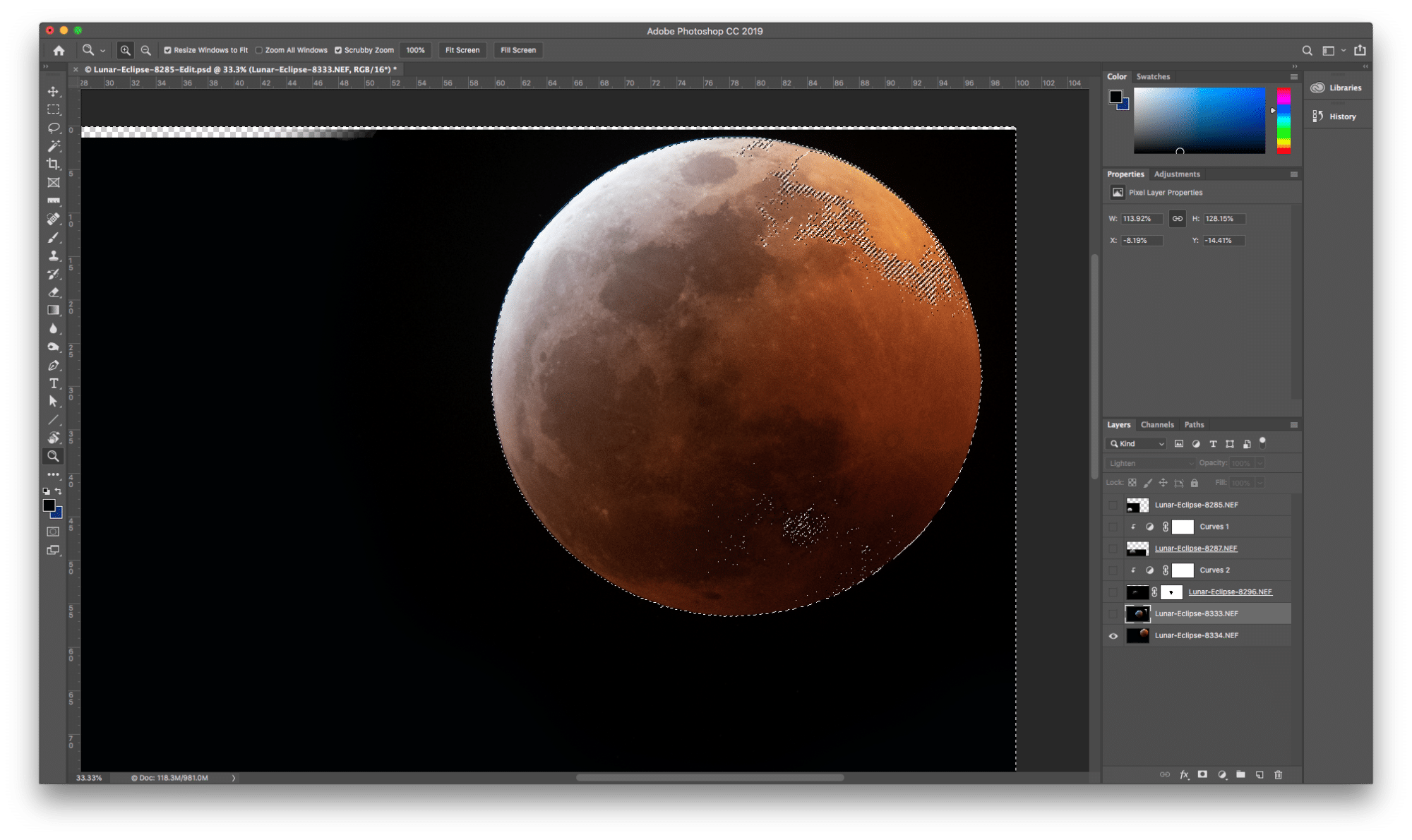Select the Clone Stamp tool
Image resolution: width=1412 pixels, height=840 pixels.
(x=54, y=256)
